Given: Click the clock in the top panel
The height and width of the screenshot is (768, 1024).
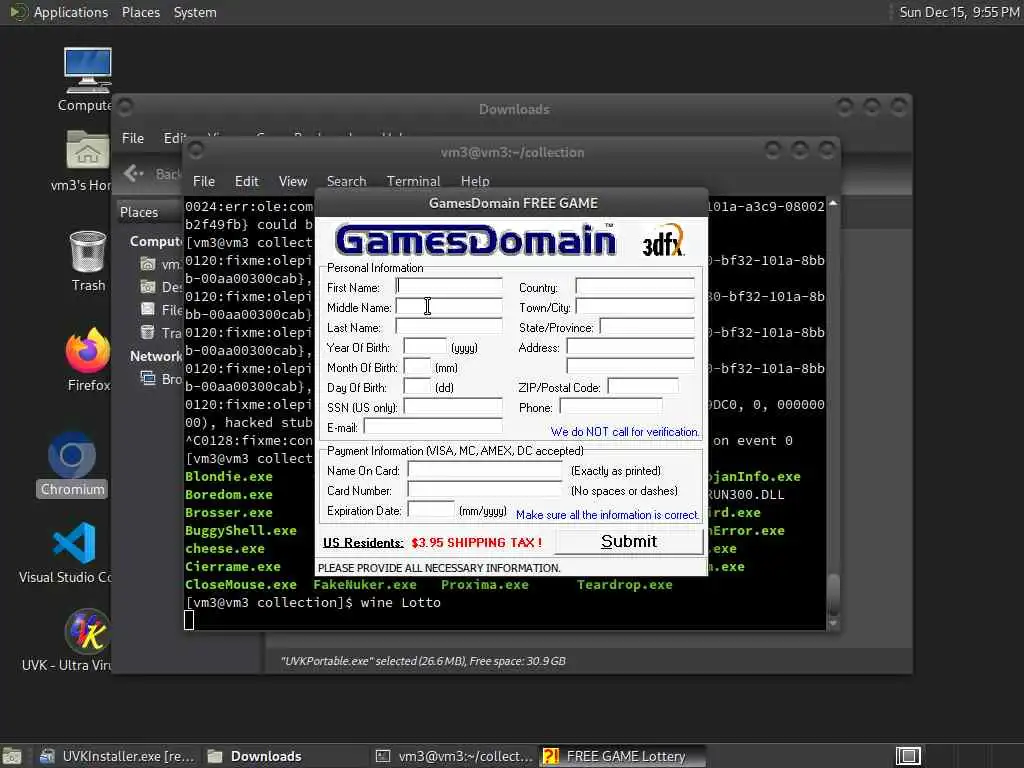Looking at the screenshot, I should point(959,12).
